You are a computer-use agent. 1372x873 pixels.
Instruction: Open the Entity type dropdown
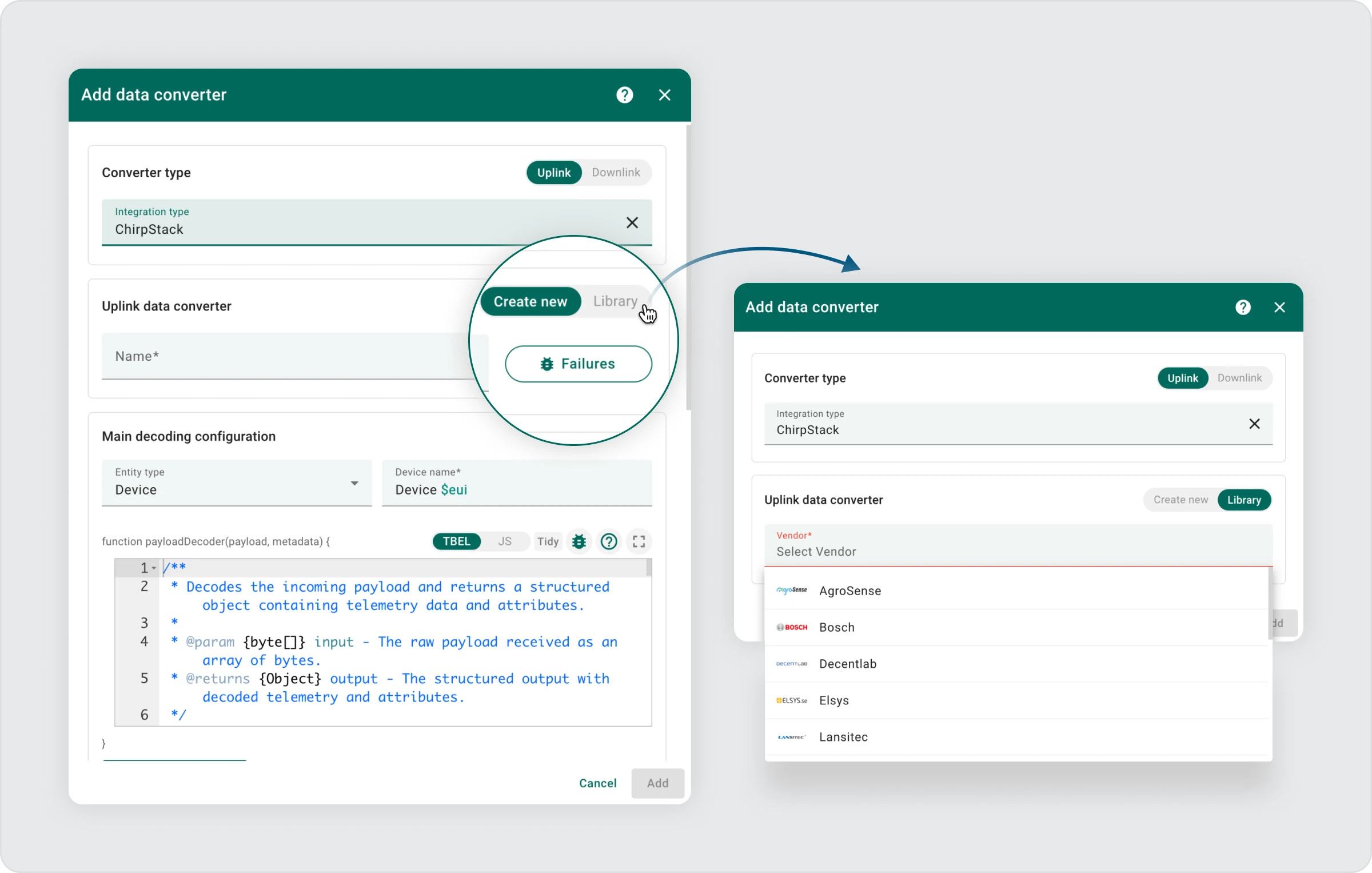pyautogui.click(x=237, y=484)
